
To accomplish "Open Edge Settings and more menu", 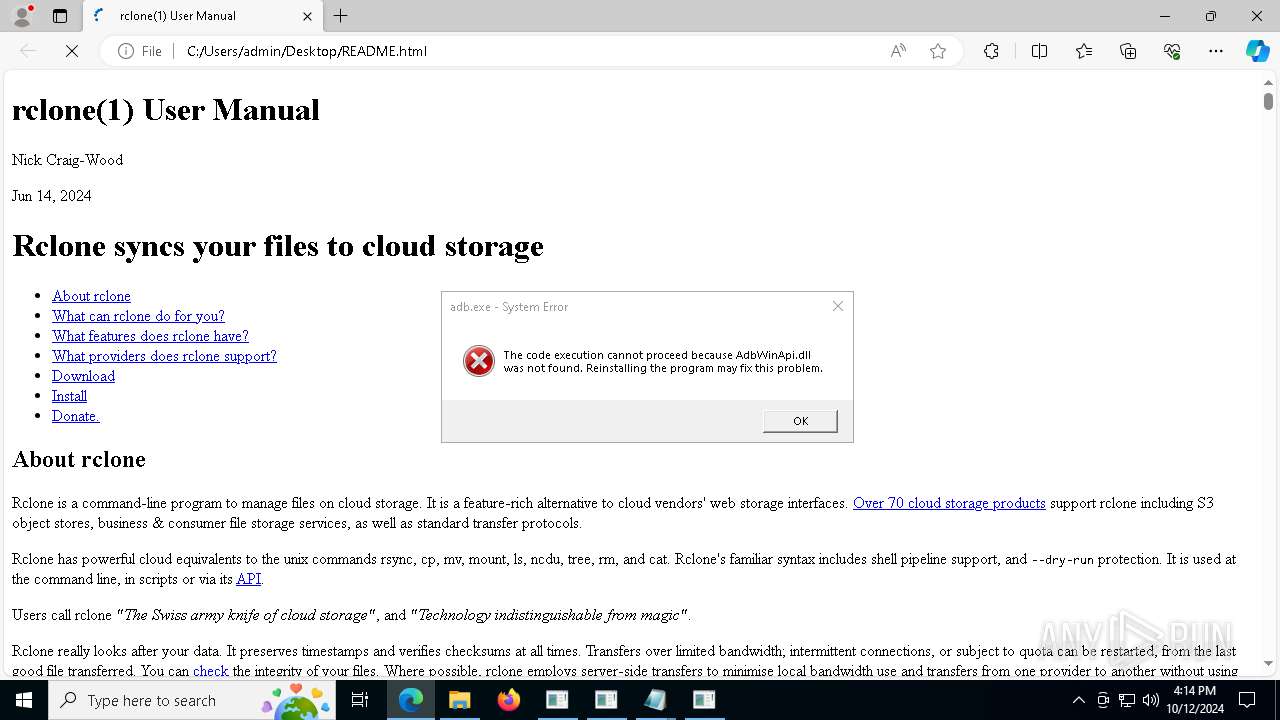I will click(x=1216, y=51).
